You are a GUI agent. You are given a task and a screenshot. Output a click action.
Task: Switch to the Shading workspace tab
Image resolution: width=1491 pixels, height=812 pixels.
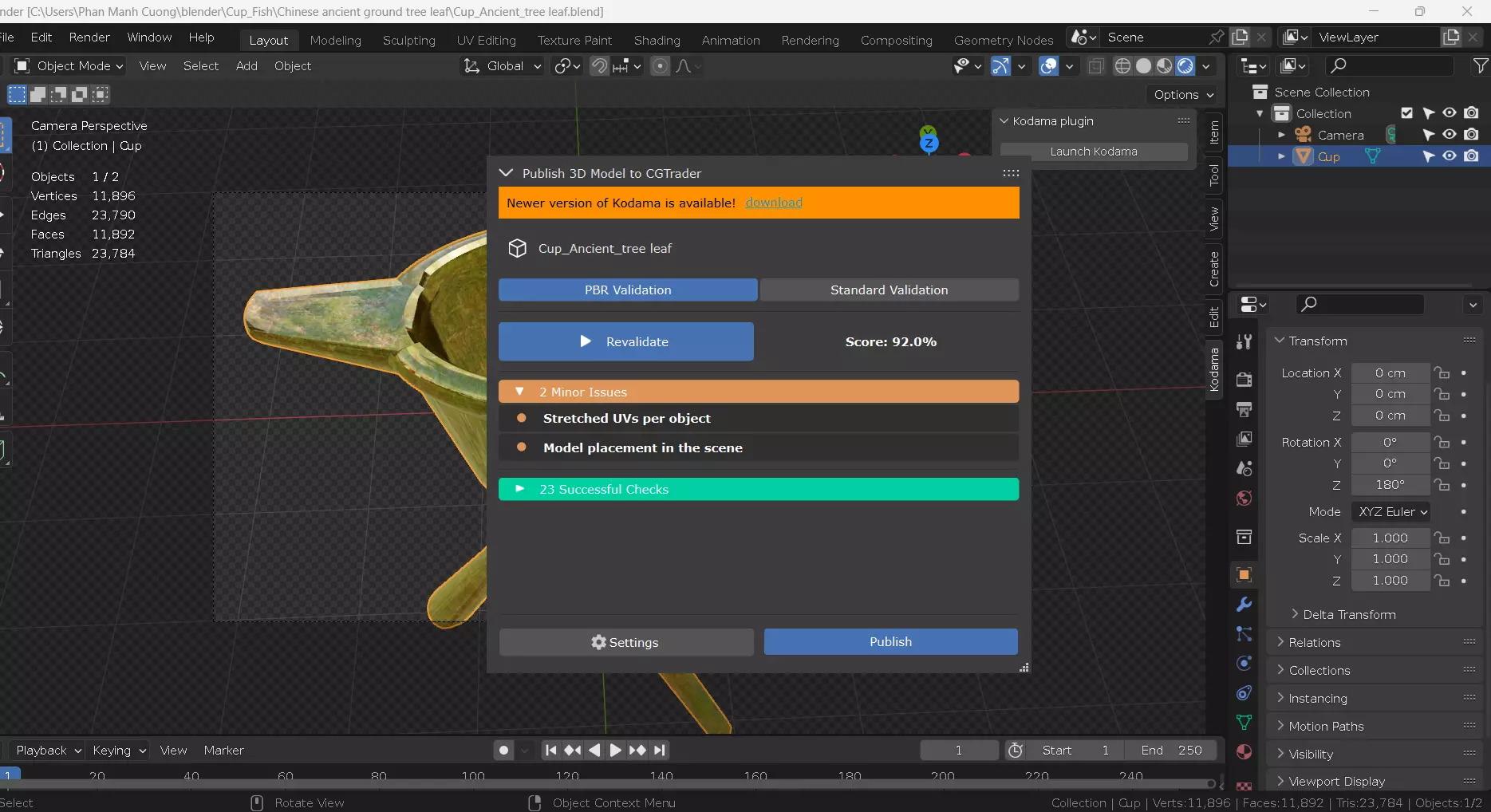tap(657, 40)
